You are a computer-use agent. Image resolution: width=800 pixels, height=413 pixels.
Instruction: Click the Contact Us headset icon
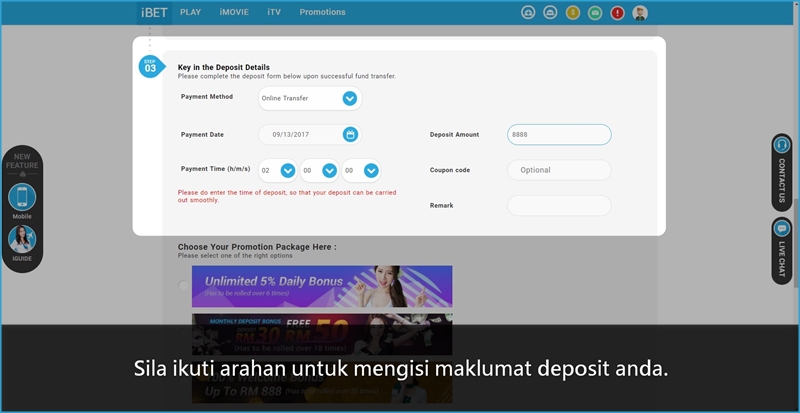pos(781,145)
